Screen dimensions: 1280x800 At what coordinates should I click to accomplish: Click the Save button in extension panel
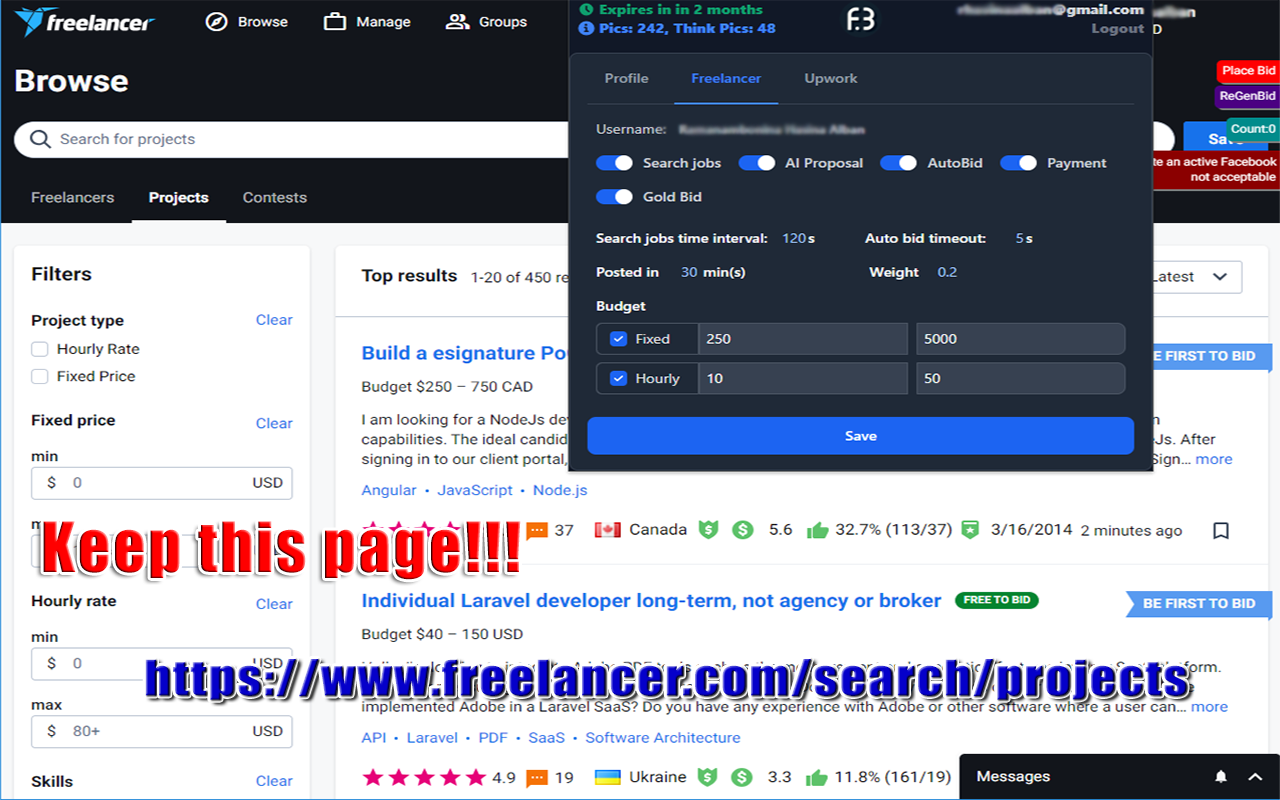pyautogui.click(x=860, y=435)
